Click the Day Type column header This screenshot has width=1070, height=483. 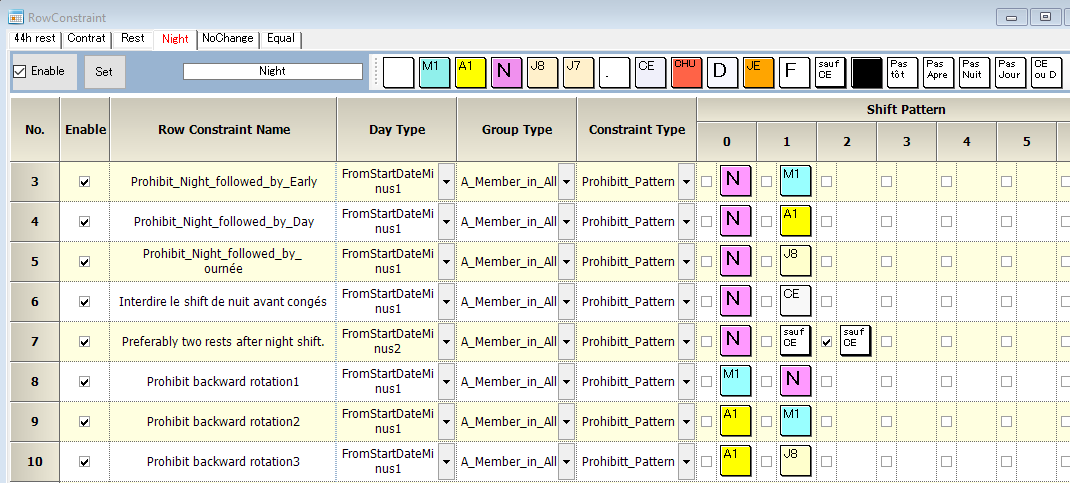397,130
